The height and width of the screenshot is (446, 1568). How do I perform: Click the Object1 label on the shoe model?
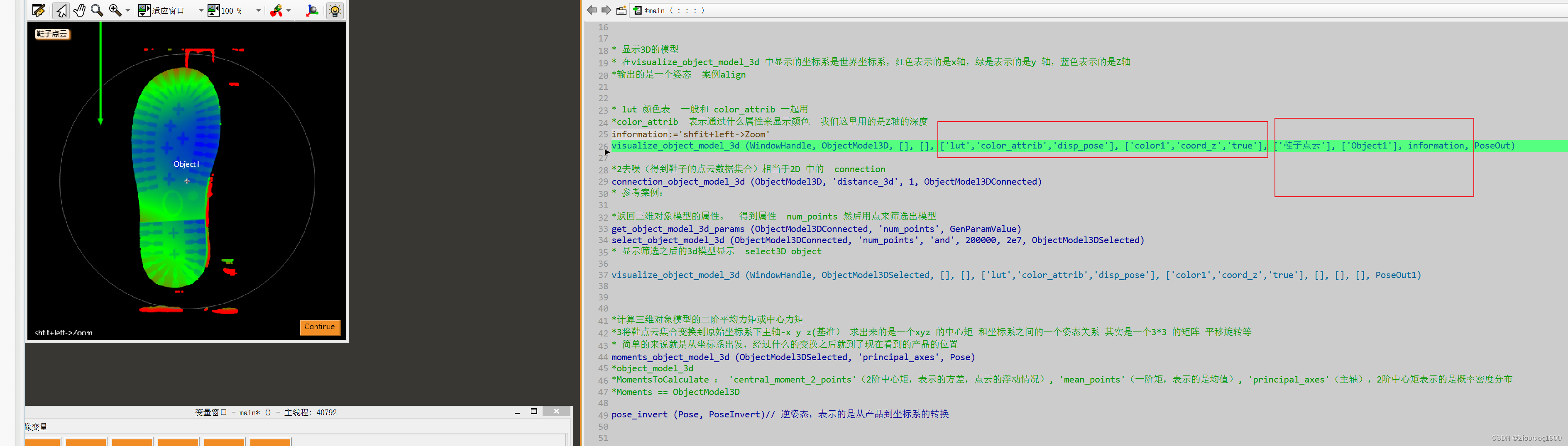pyautogui.click(x=186, y=164)
